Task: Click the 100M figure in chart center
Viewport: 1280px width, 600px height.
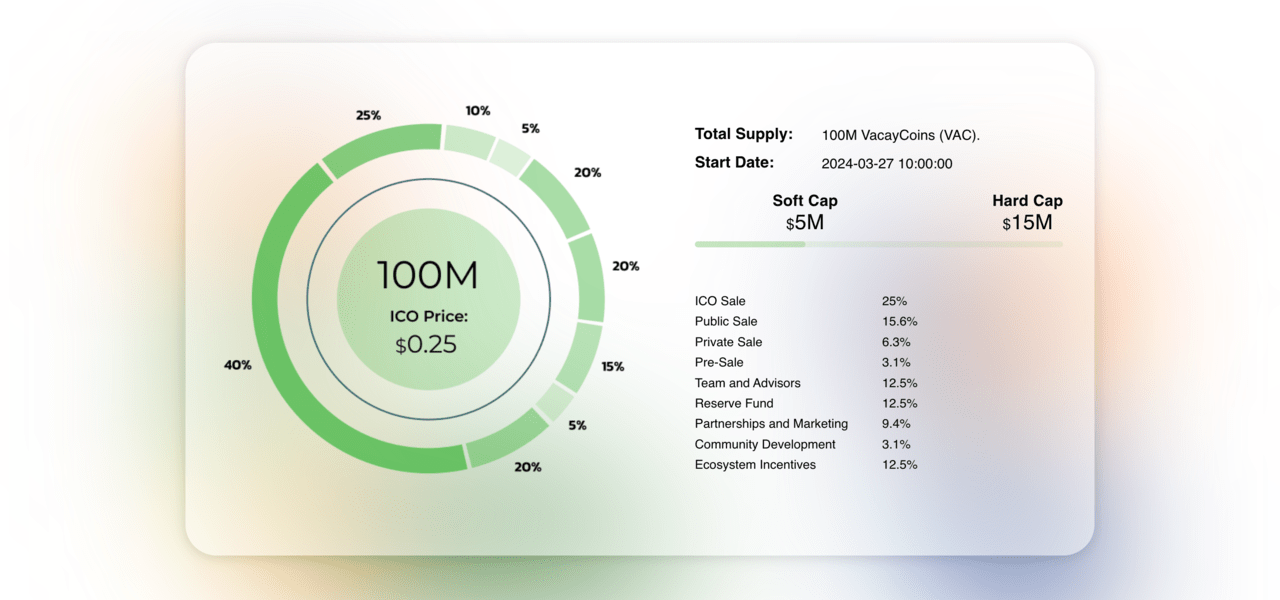Action: click(x=428, y=275)
